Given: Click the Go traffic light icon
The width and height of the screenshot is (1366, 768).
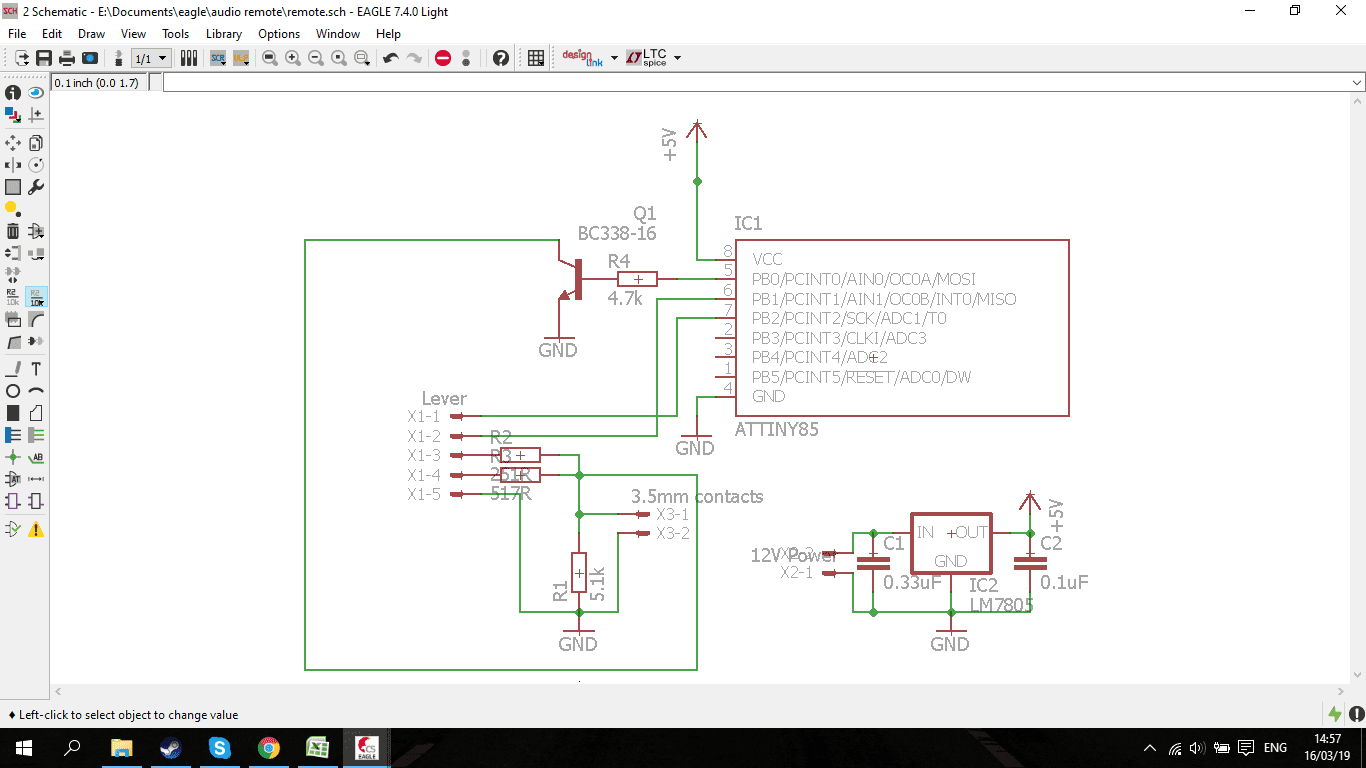Looking at the screenshot, I should click(x=466, y=58).
